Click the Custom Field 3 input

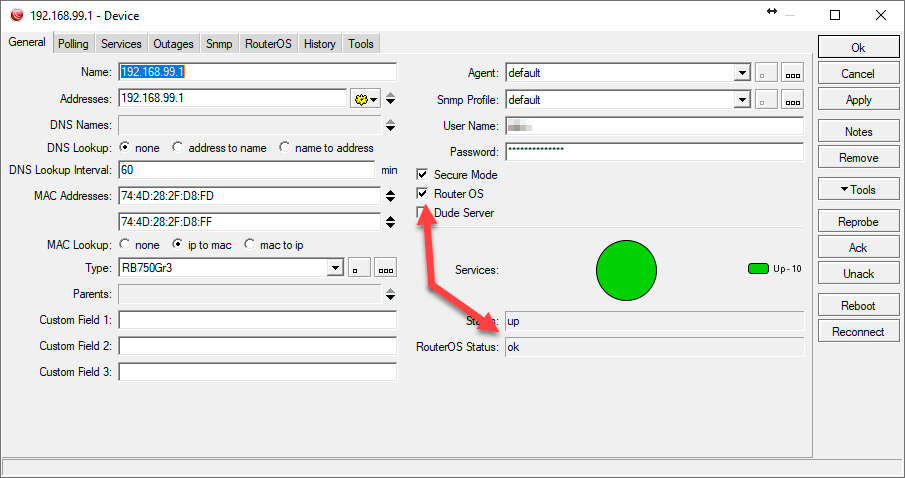(x=257, y=372)
